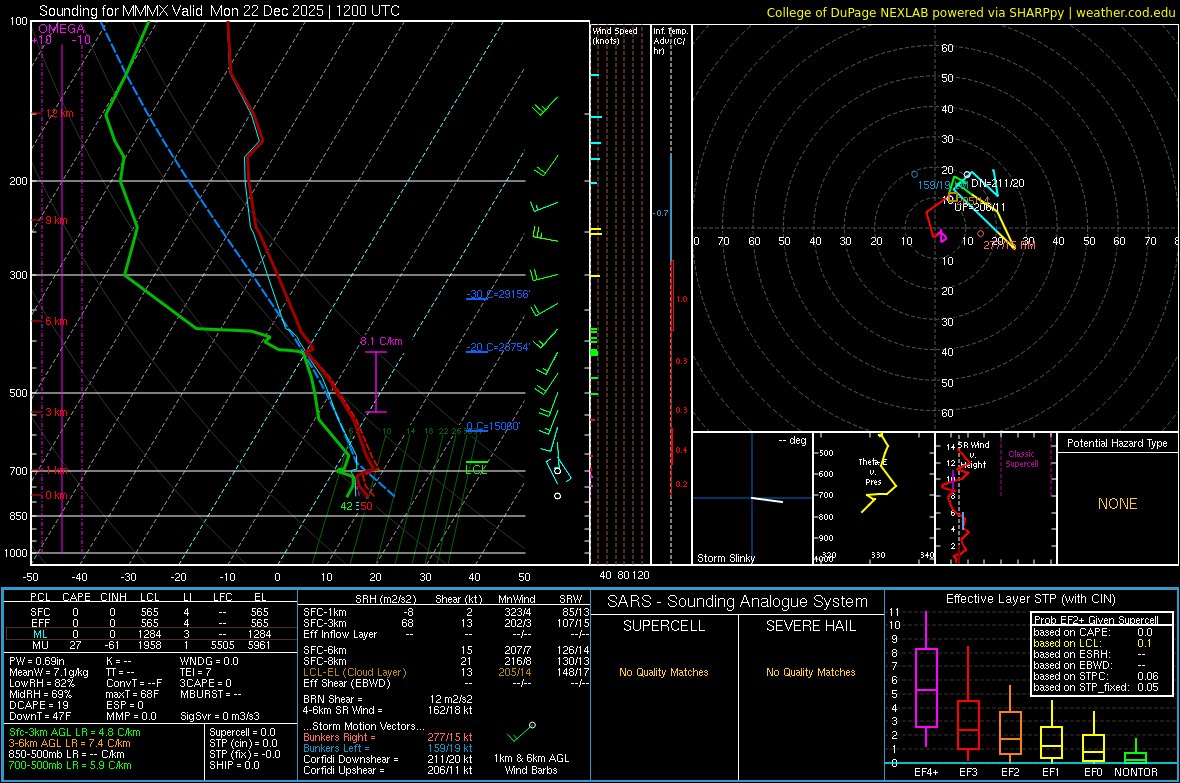Click the 'SR Wind v. Height' inset label

pos(974,455)
